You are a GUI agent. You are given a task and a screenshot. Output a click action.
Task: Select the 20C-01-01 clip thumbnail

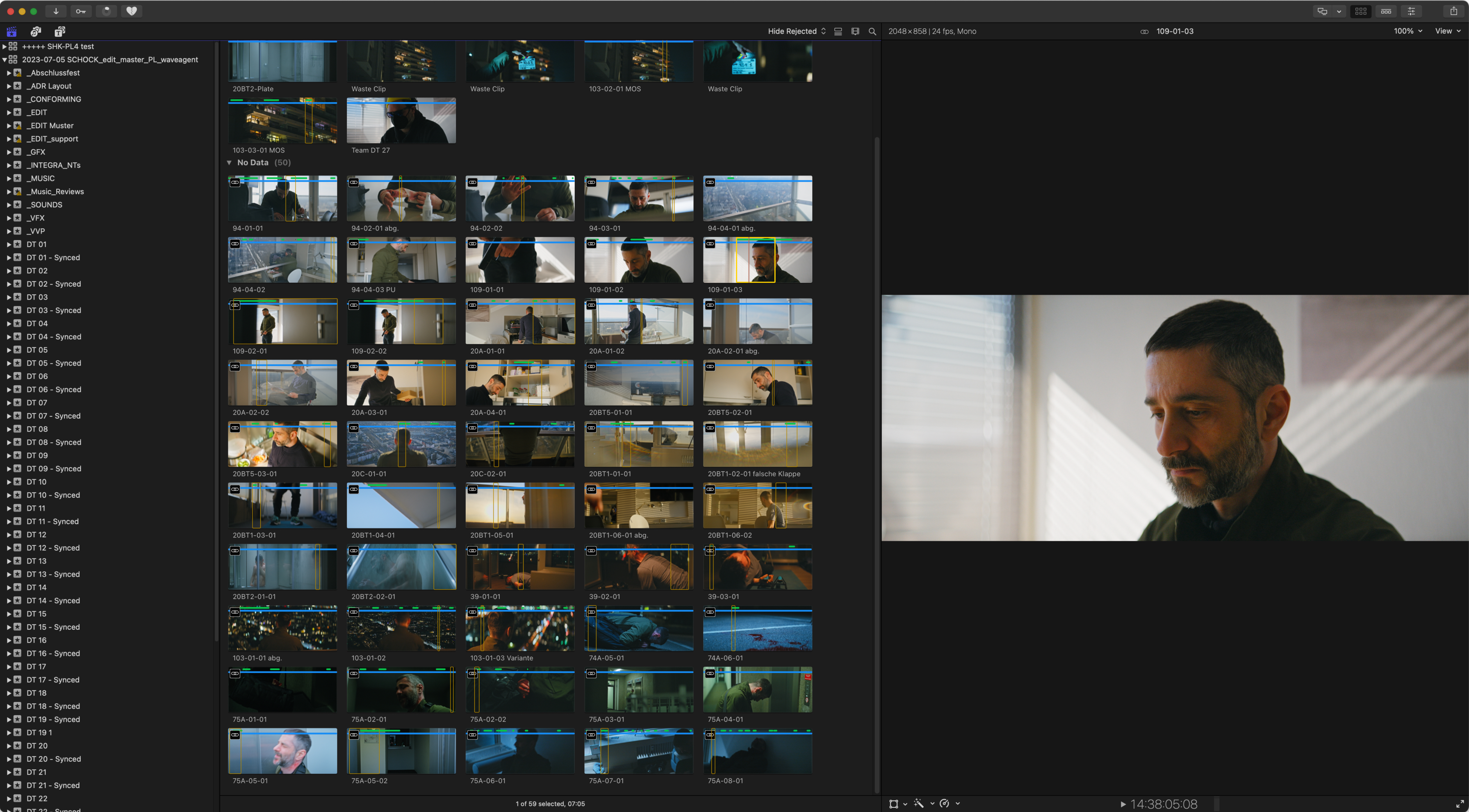click(x=401, y=445)
